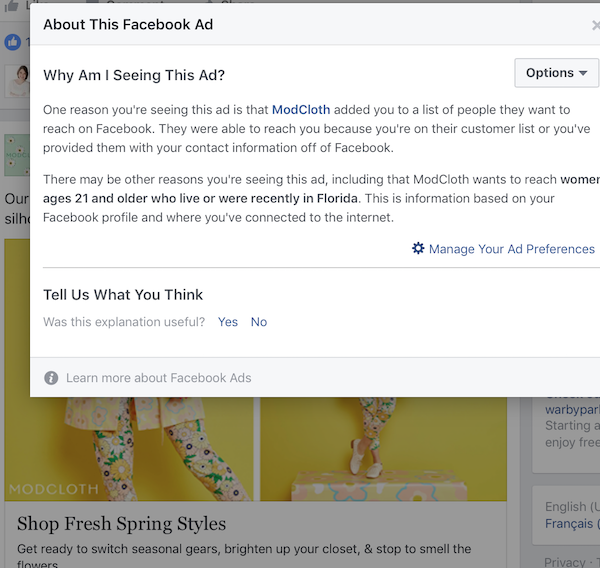Click the warbyparker sponsored link in sidebar
This screenshot has height=568, width=600.
point(571,409)
